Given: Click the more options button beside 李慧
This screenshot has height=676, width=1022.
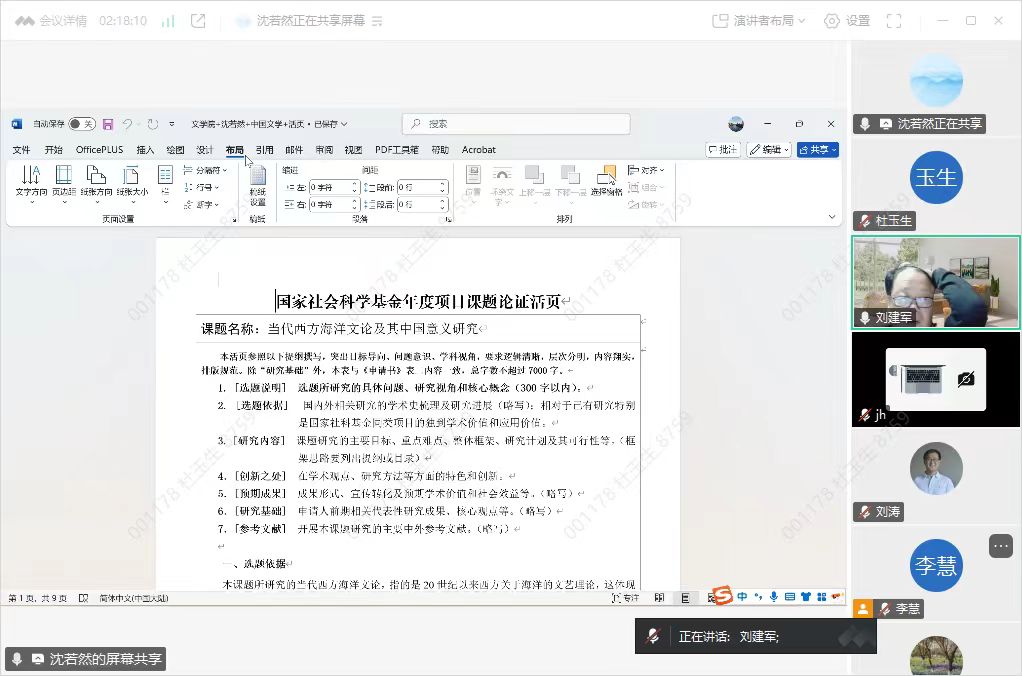Looking at the screenshot, I should (1000, 546).
